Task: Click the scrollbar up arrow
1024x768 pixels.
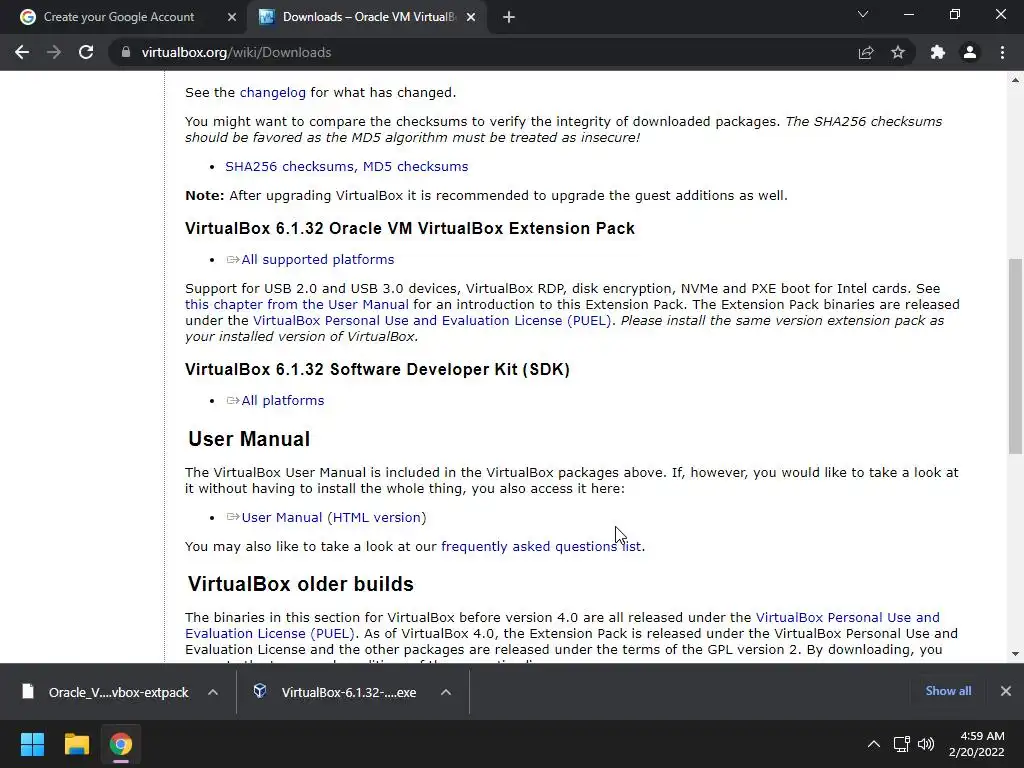Action: (x=1015, y=80)
